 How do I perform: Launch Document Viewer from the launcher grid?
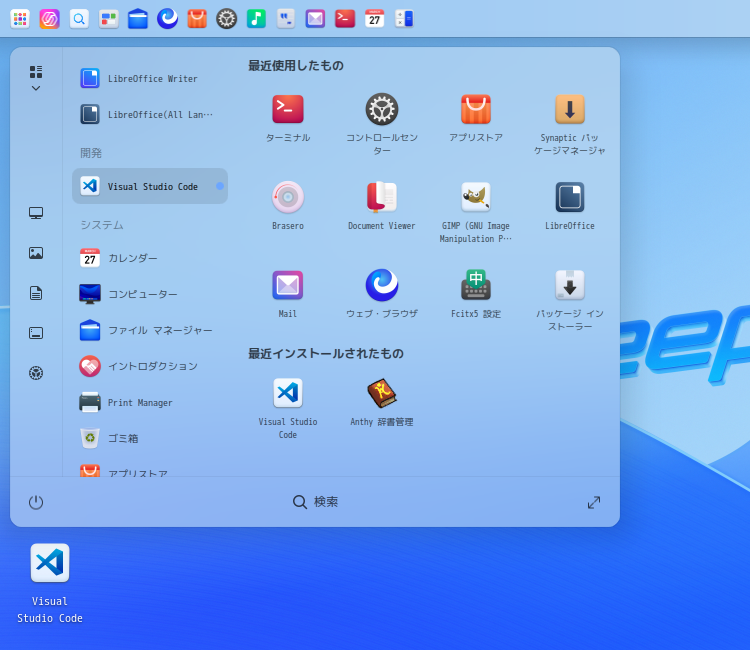[x=381, y=198]
